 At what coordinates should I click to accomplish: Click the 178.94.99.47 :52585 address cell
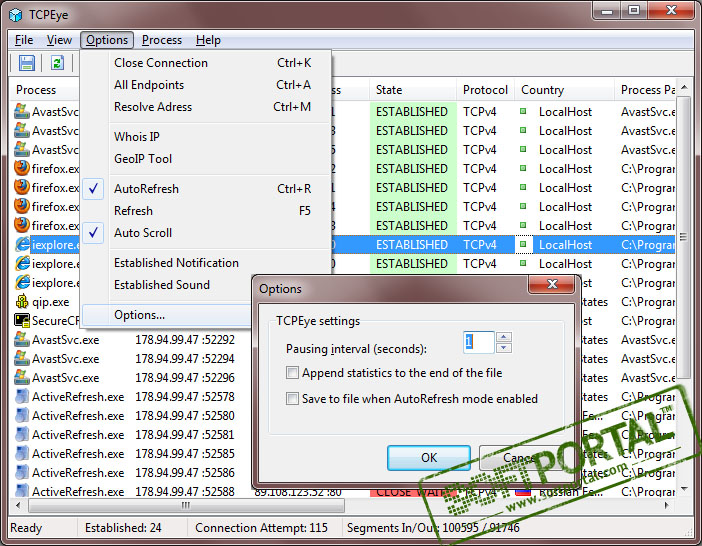185,453
